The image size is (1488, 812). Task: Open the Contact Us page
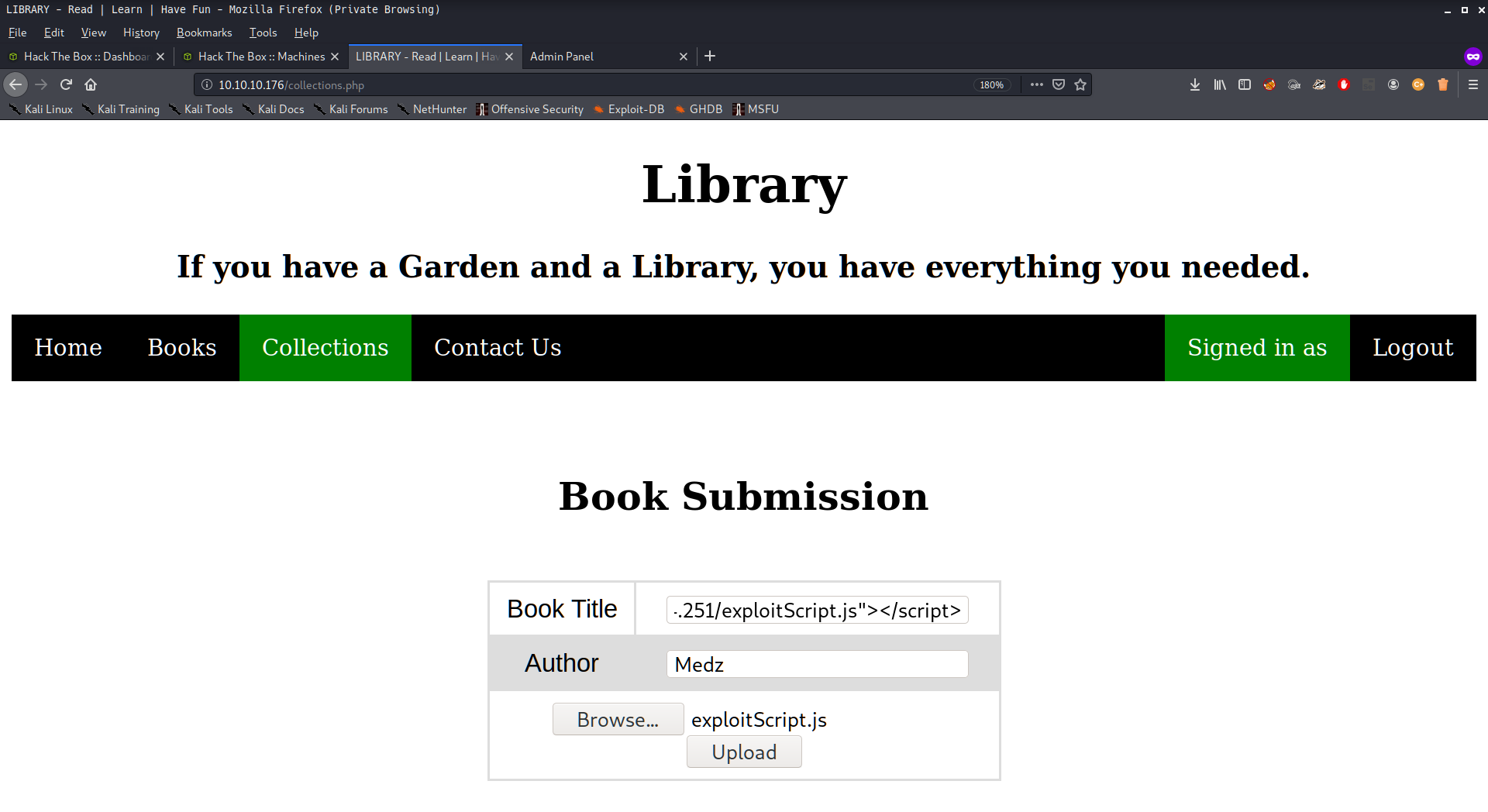coord(498,348)
